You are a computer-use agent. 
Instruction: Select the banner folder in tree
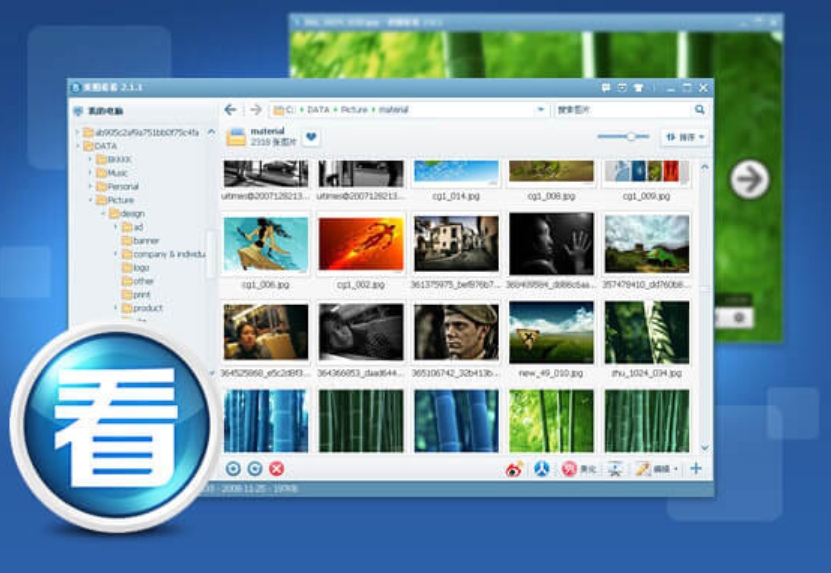coord(140,241)
